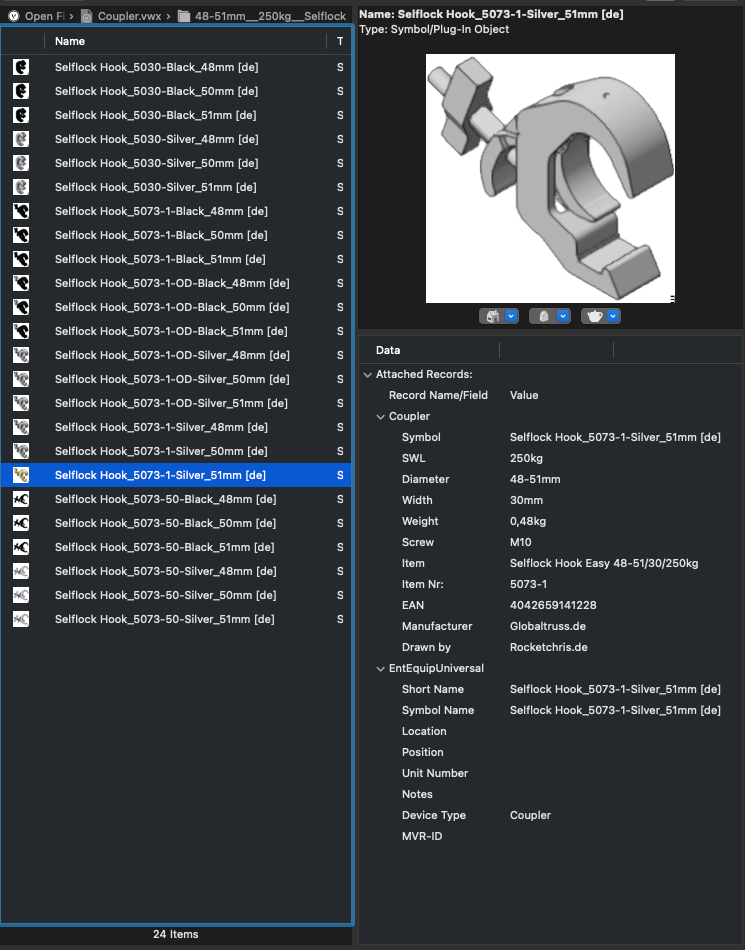Click the Screw value M10
The height and width of the screenshot is (950, 745).
coord(521,542)
